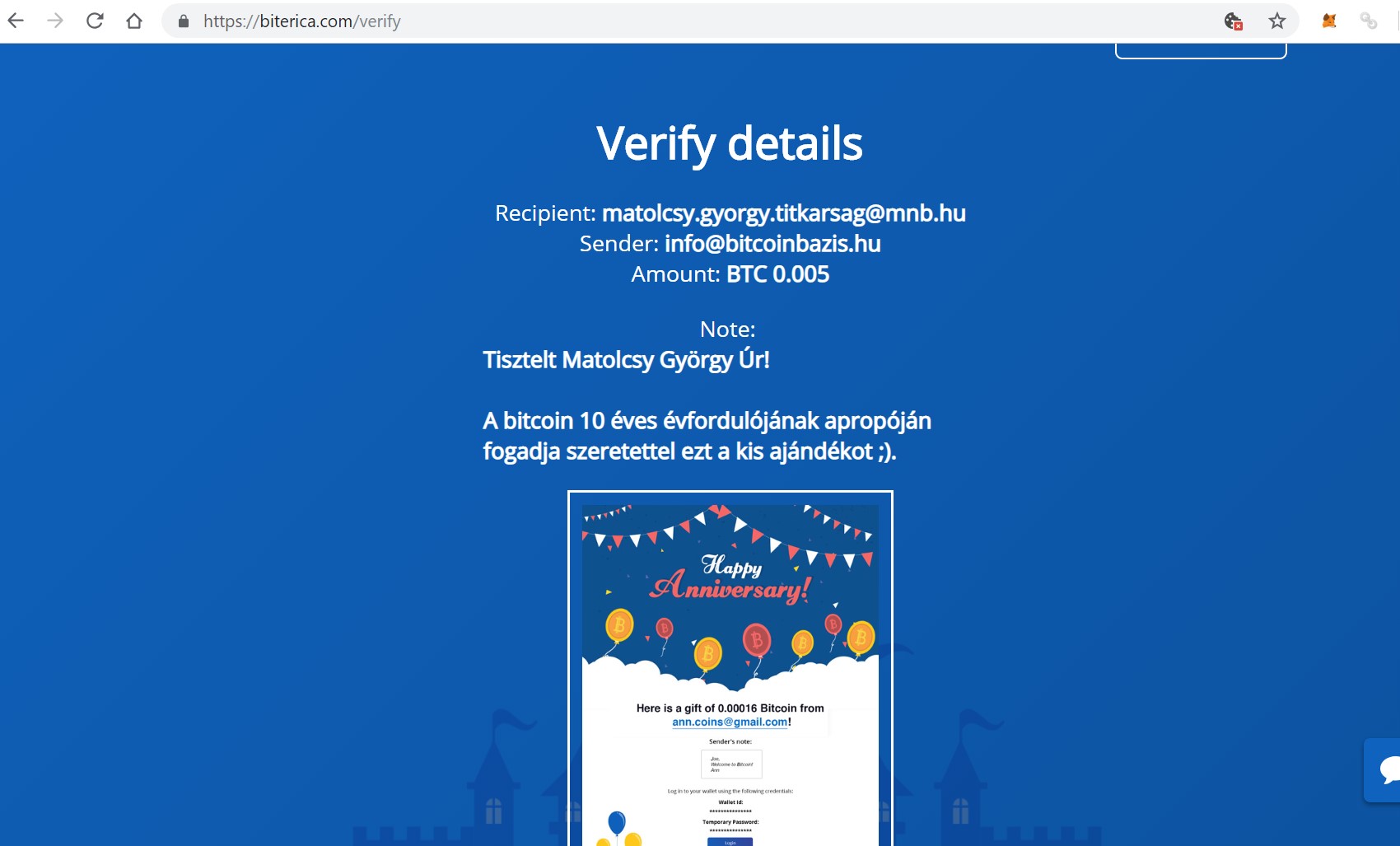Open the browser home page icon

click(x=134, y=21)
